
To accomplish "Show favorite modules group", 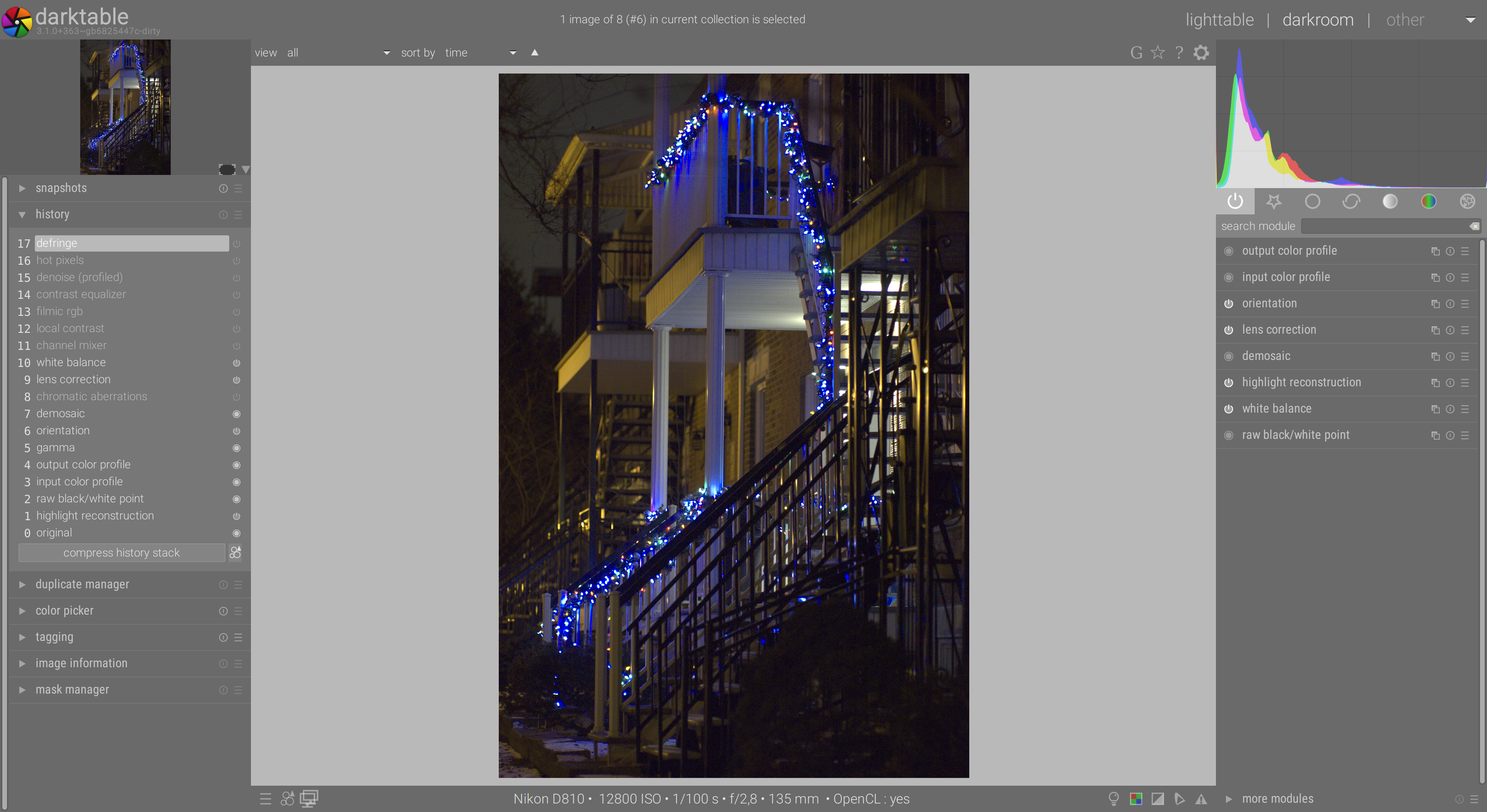I will (1273, 201).
